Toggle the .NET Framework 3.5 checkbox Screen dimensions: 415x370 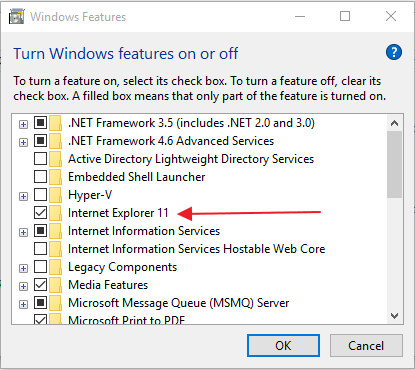point(40,123)
